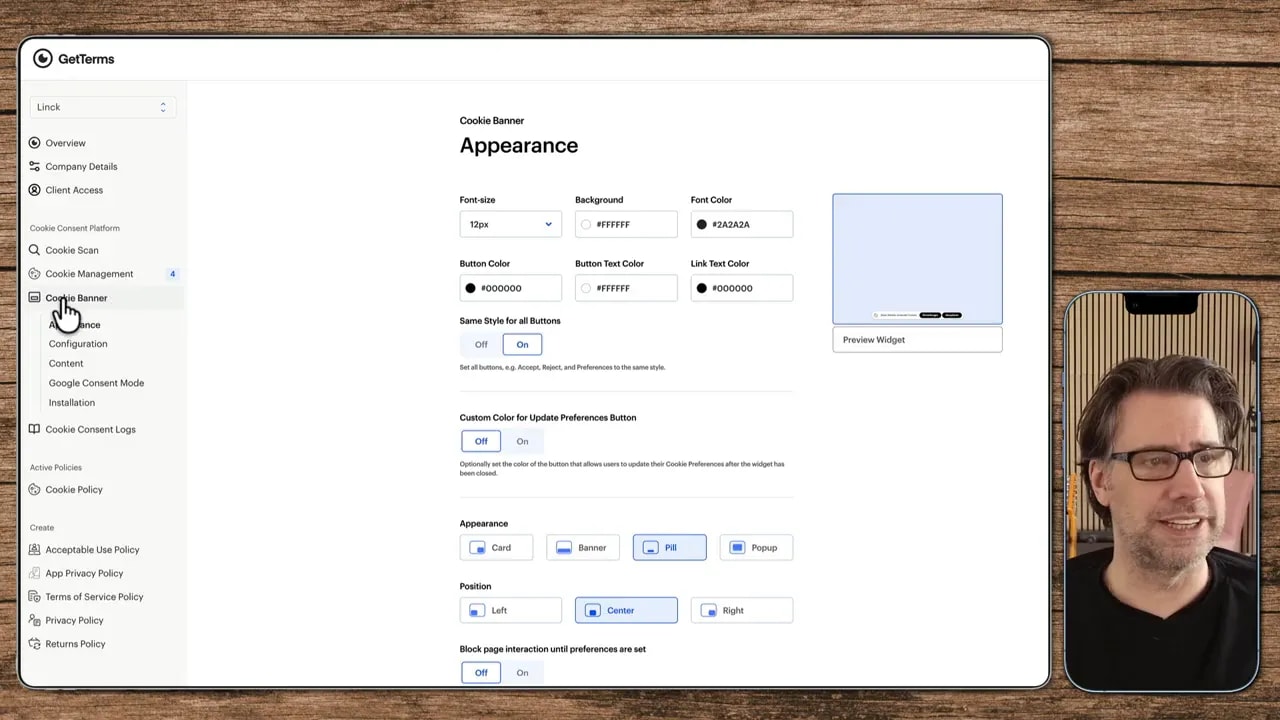Screen dimensions: 1280x720
Task: Turn on Block page interaction until preferences set
Action: coord(522,672)
